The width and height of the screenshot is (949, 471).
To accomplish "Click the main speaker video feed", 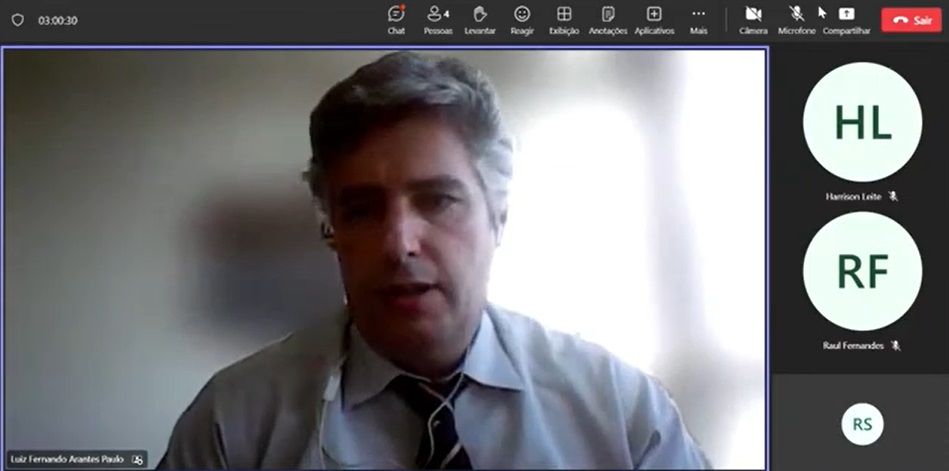I will coord(385,250).
